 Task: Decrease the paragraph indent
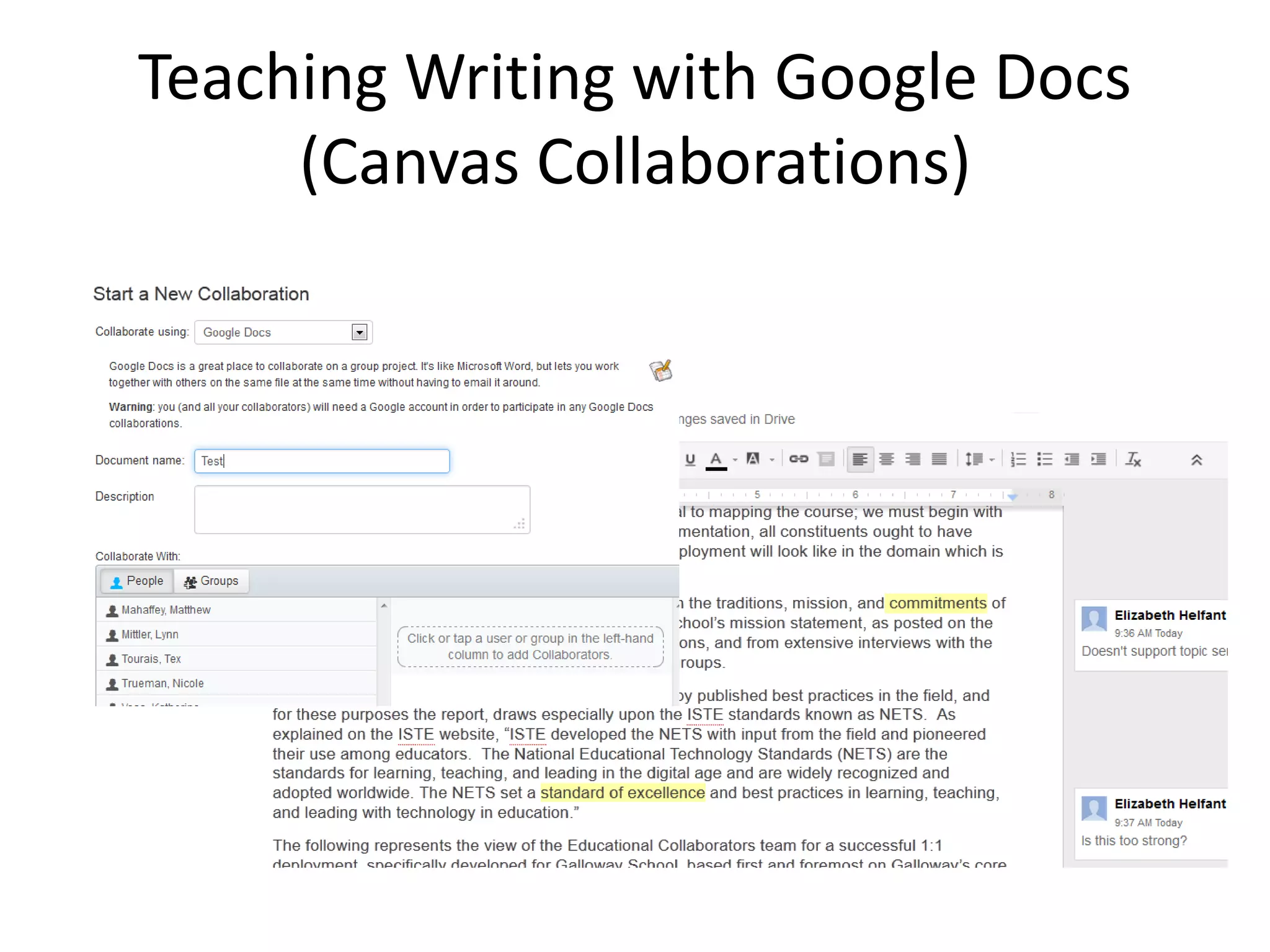coord(1072,459)
